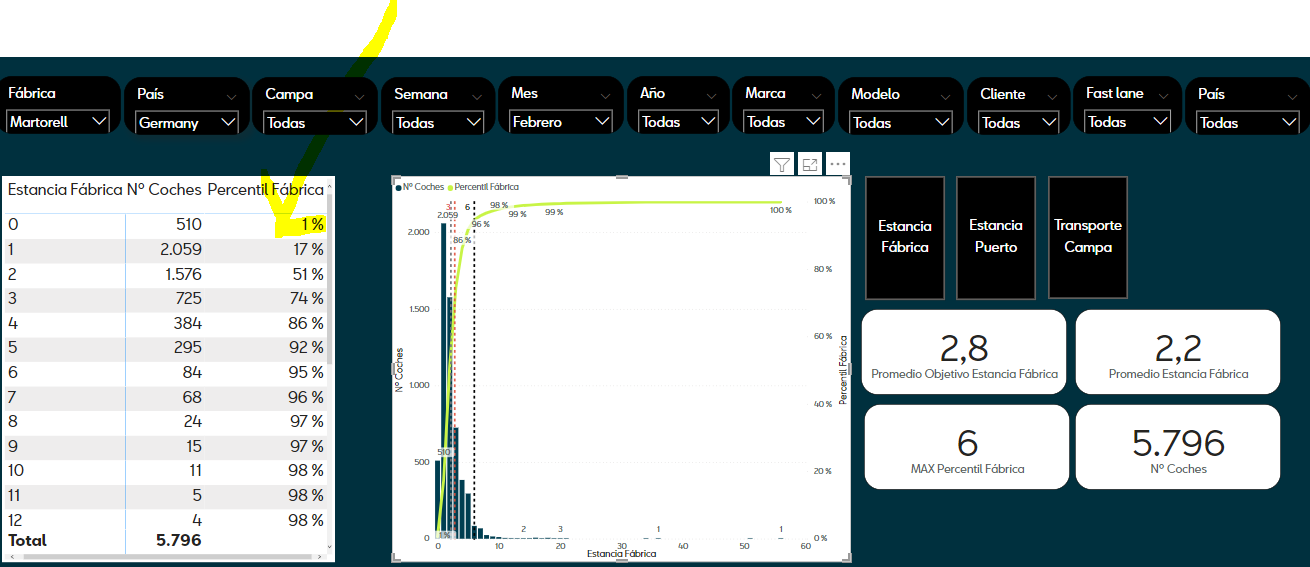
Task: Select the MAX Percentil Fábrica card
Action: click(x=965, y=447)
